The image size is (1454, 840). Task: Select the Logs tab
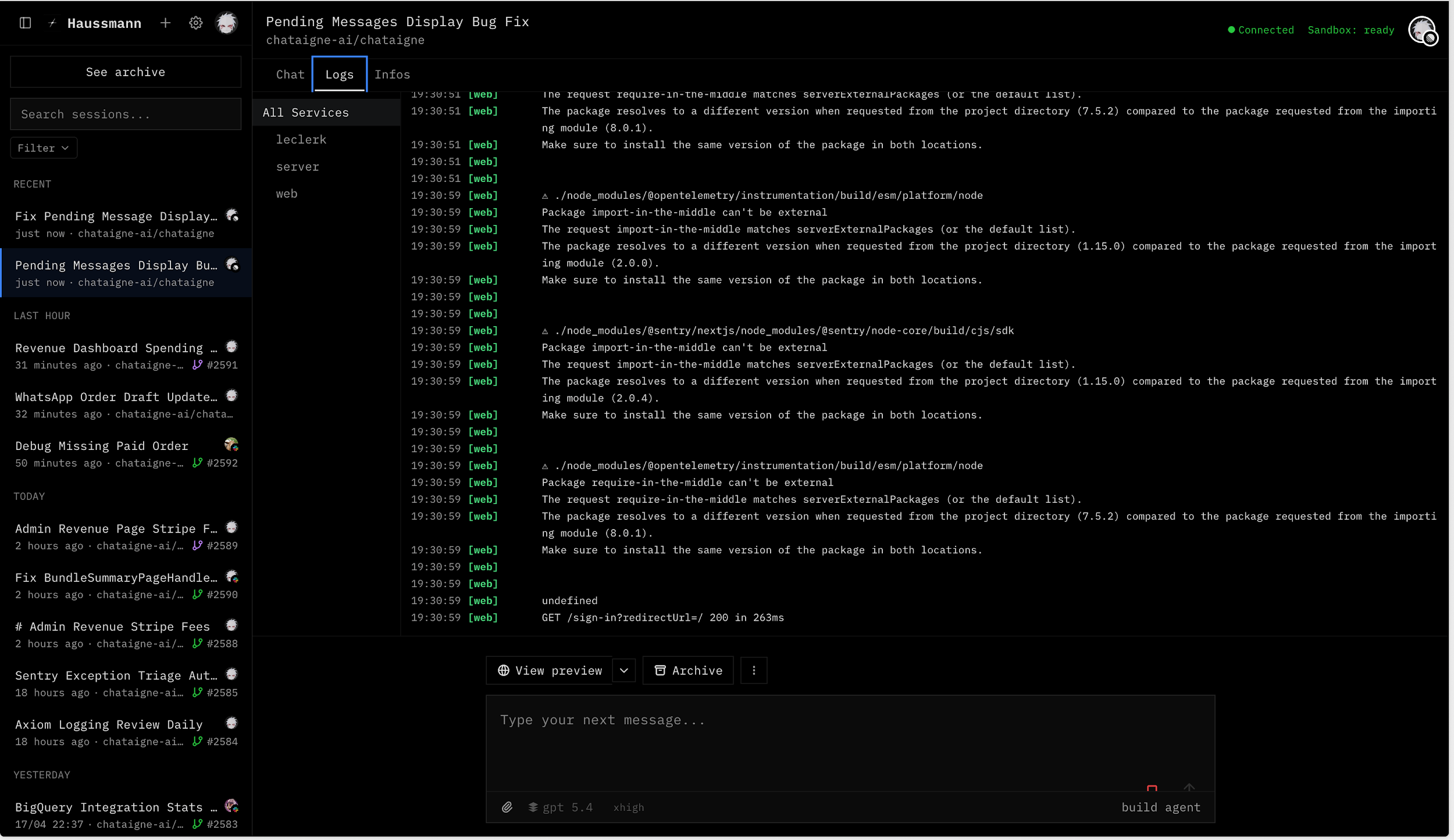[x=340, y=74]
